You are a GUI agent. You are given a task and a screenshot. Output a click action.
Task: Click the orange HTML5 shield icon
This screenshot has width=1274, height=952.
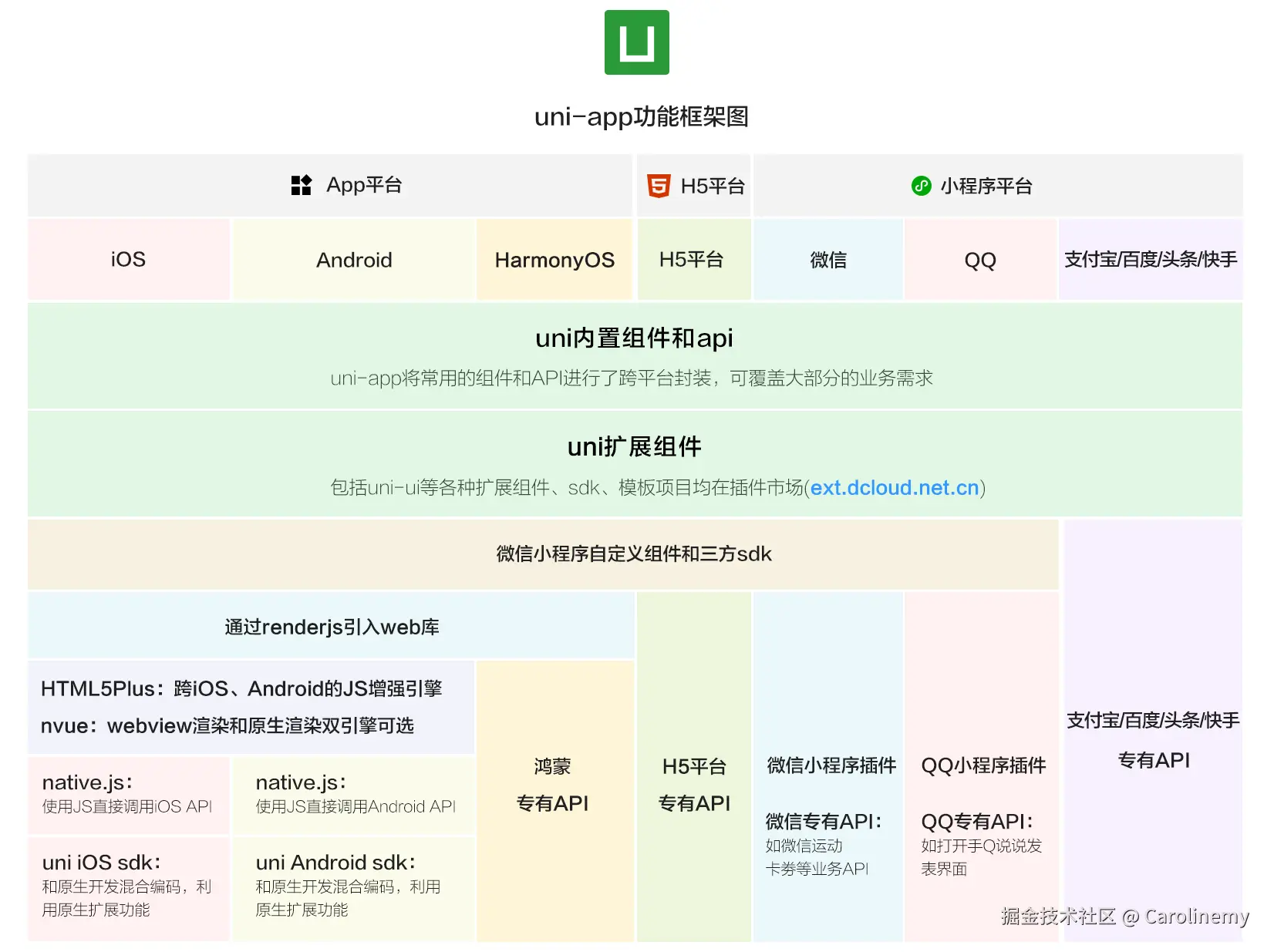[659, 186]
